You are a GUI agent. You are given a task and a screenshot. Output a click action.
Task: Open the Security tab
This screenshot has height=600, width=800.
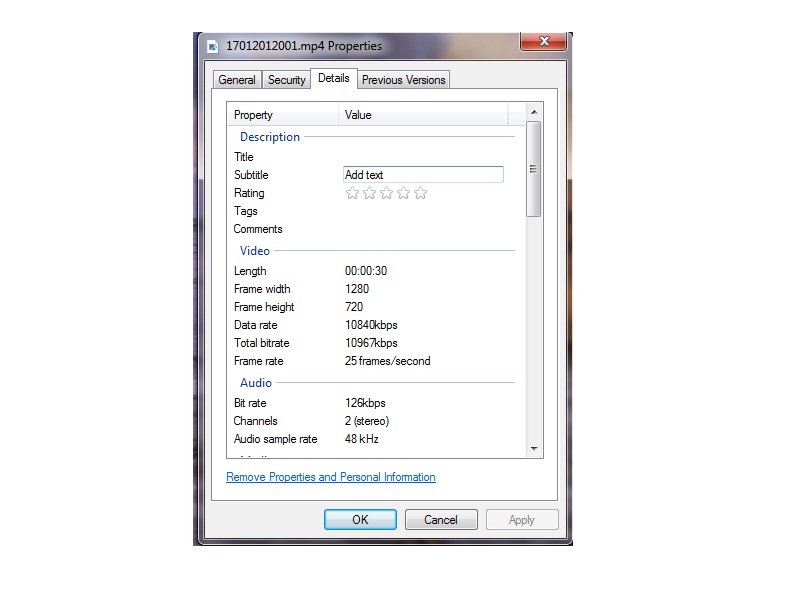click(x=287, y=80)
